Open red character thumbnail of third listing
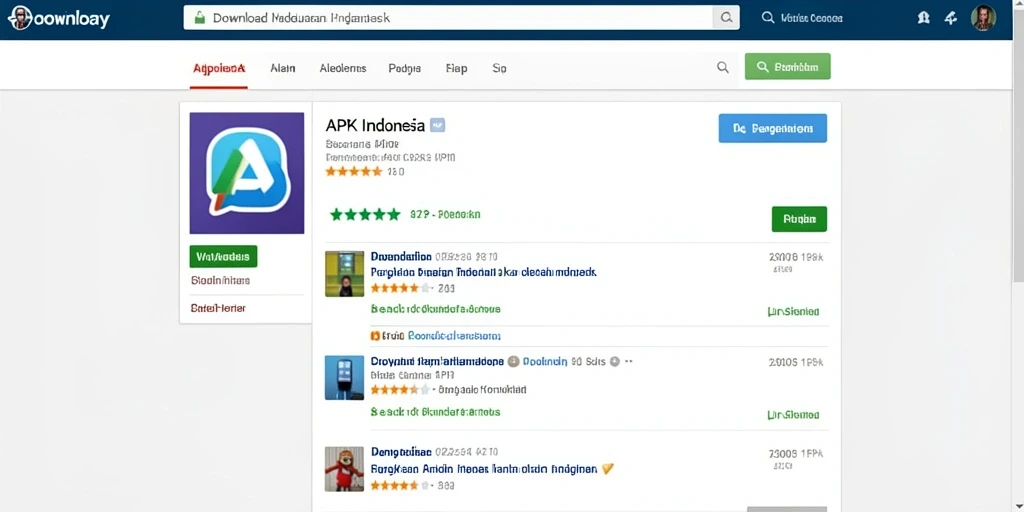The height and width of the screenshot is (512, 1024). (344, 469)
